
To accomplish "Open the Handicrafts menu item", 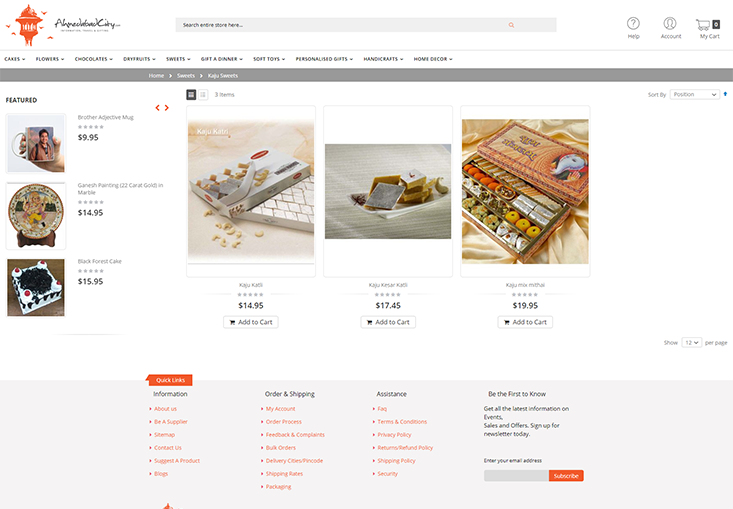I will point(383,59).
